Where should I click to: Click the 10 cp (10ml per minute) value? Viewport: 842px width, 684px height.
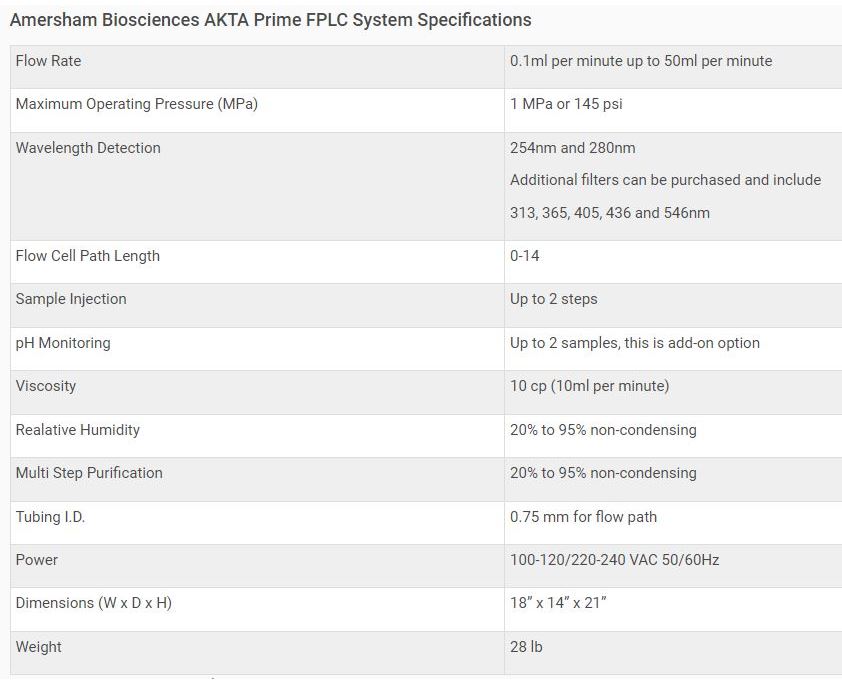589,386
